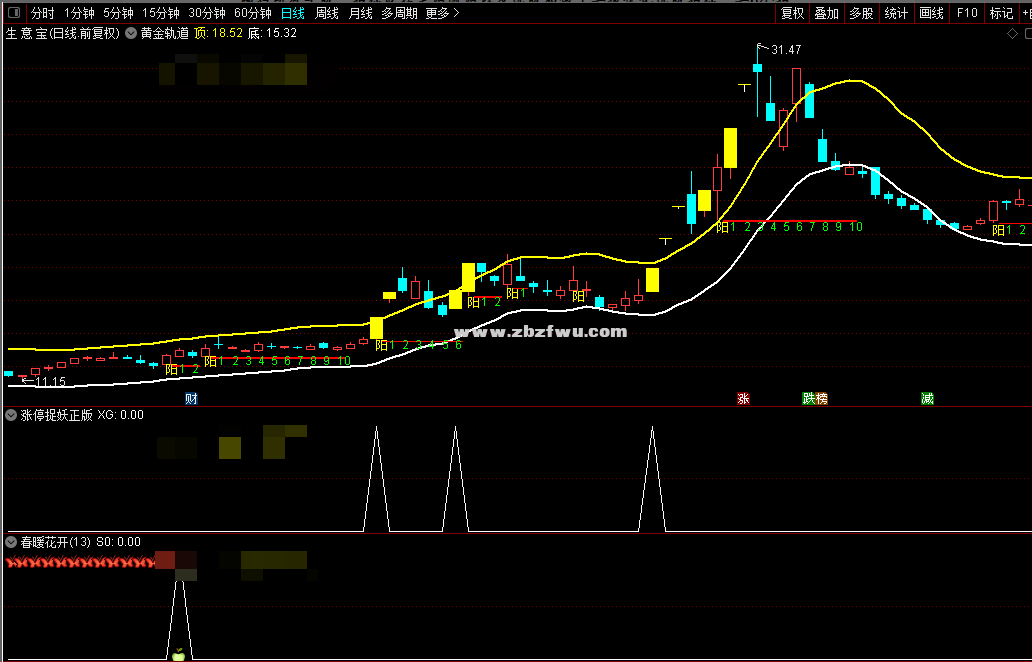Activate the 画线 drawing tools
The width and height of the screenshot is (1032, 662).
(x=931, y=13)
